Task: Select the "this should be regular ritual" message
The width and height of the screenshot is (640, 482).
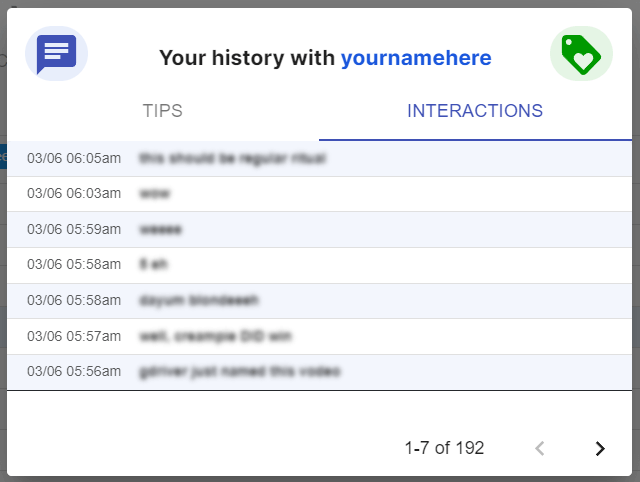Action: point(233,158)
